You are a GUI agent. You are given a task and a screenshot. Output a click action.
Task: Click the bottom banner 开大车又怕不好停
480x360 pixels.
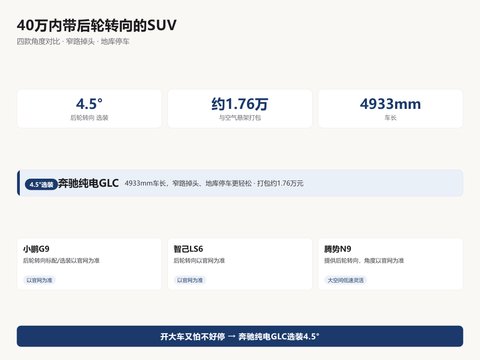[x=240, y=336]
